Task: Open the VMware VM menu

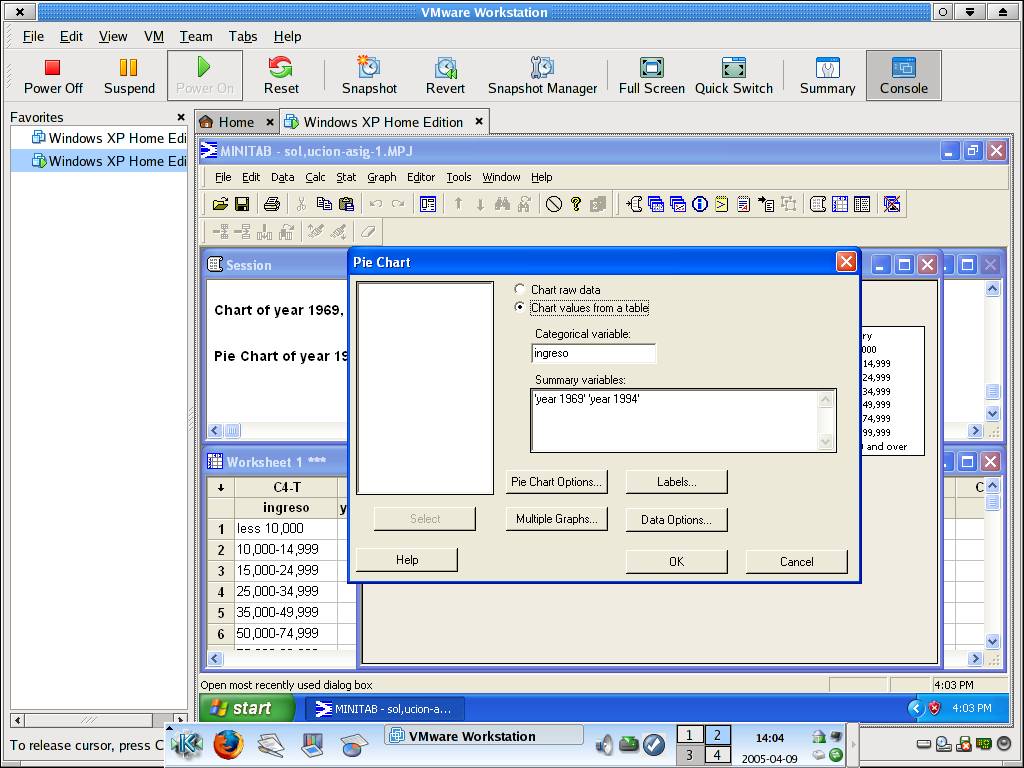Action: 154,37
